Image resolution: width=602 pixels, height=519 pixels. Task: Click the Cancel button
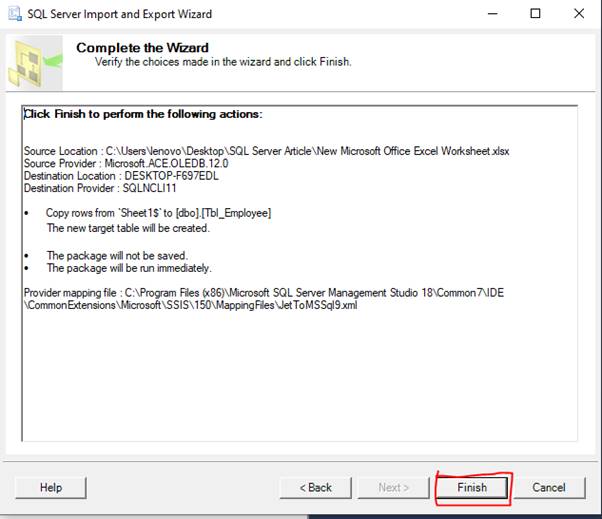pos(549,488)
